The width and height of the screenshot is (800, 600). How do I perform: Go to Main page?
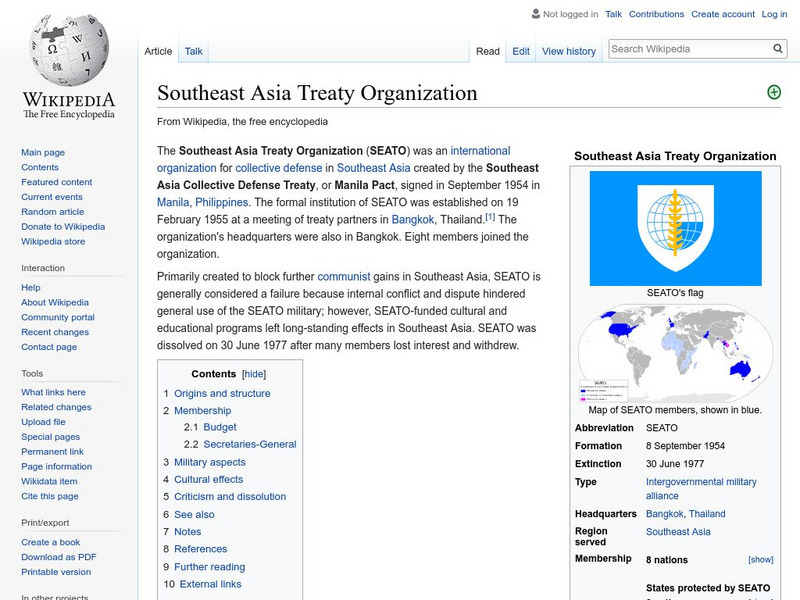(x=43, y=152)
